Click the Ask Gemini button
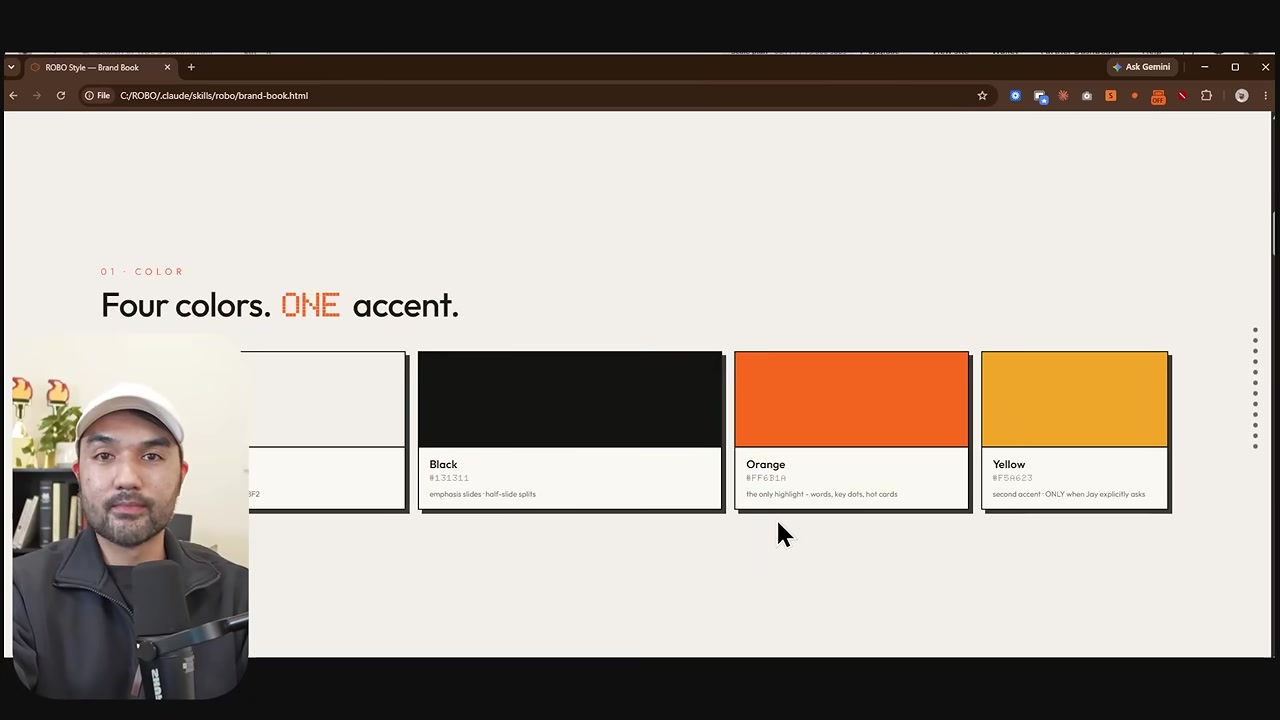Viewport: 1280px width, 720px height. point(1141,67)
